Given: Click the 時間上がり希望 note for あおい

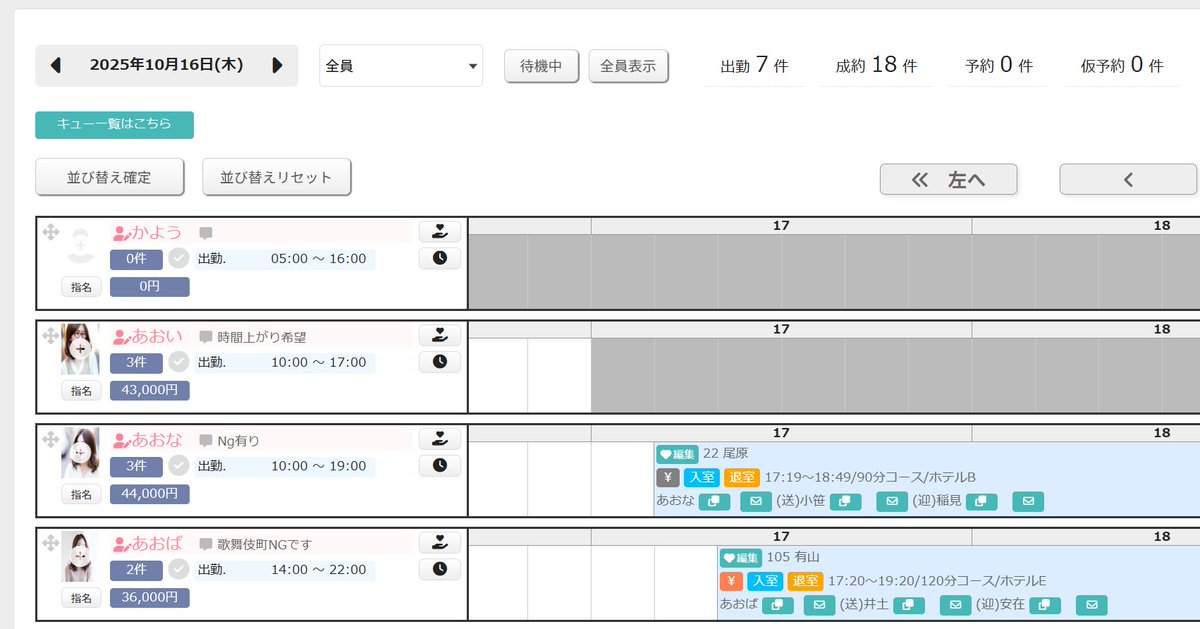Looking at the screenshot, I should point(262,337).
